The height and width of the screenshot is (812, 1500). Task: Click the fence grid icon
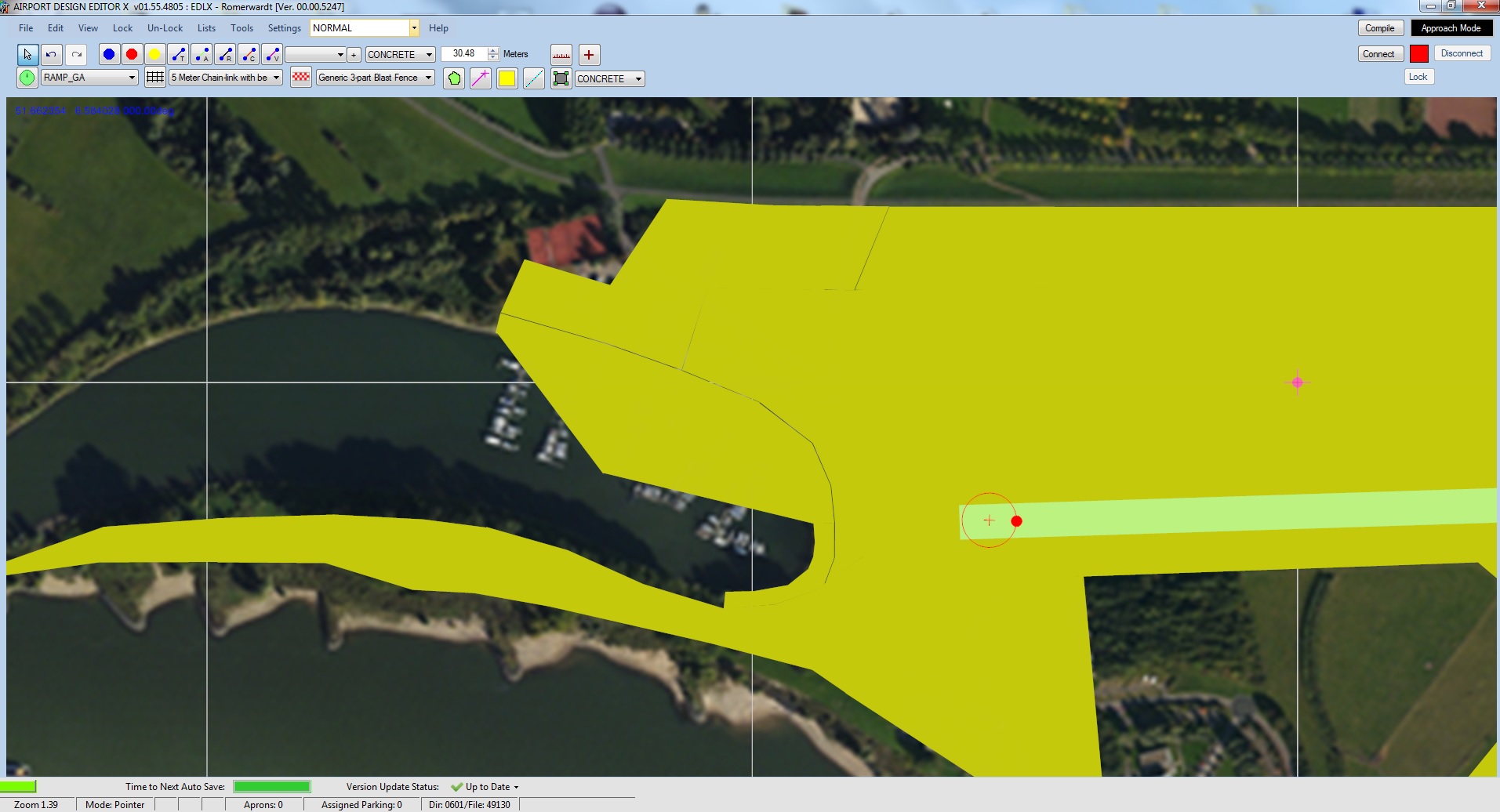(x=155, y=77)
